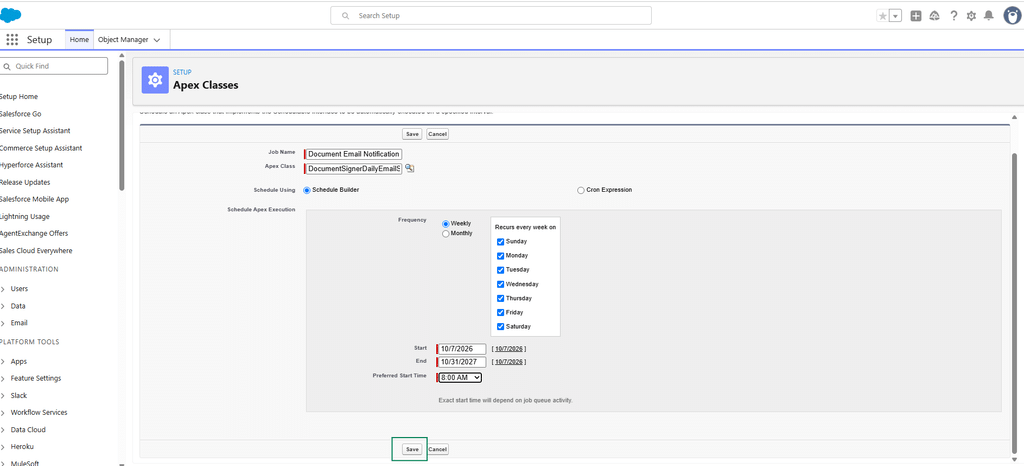Click the Quick Find input box
Screen dimensions: 1024x466
click(x=54, y=66)
